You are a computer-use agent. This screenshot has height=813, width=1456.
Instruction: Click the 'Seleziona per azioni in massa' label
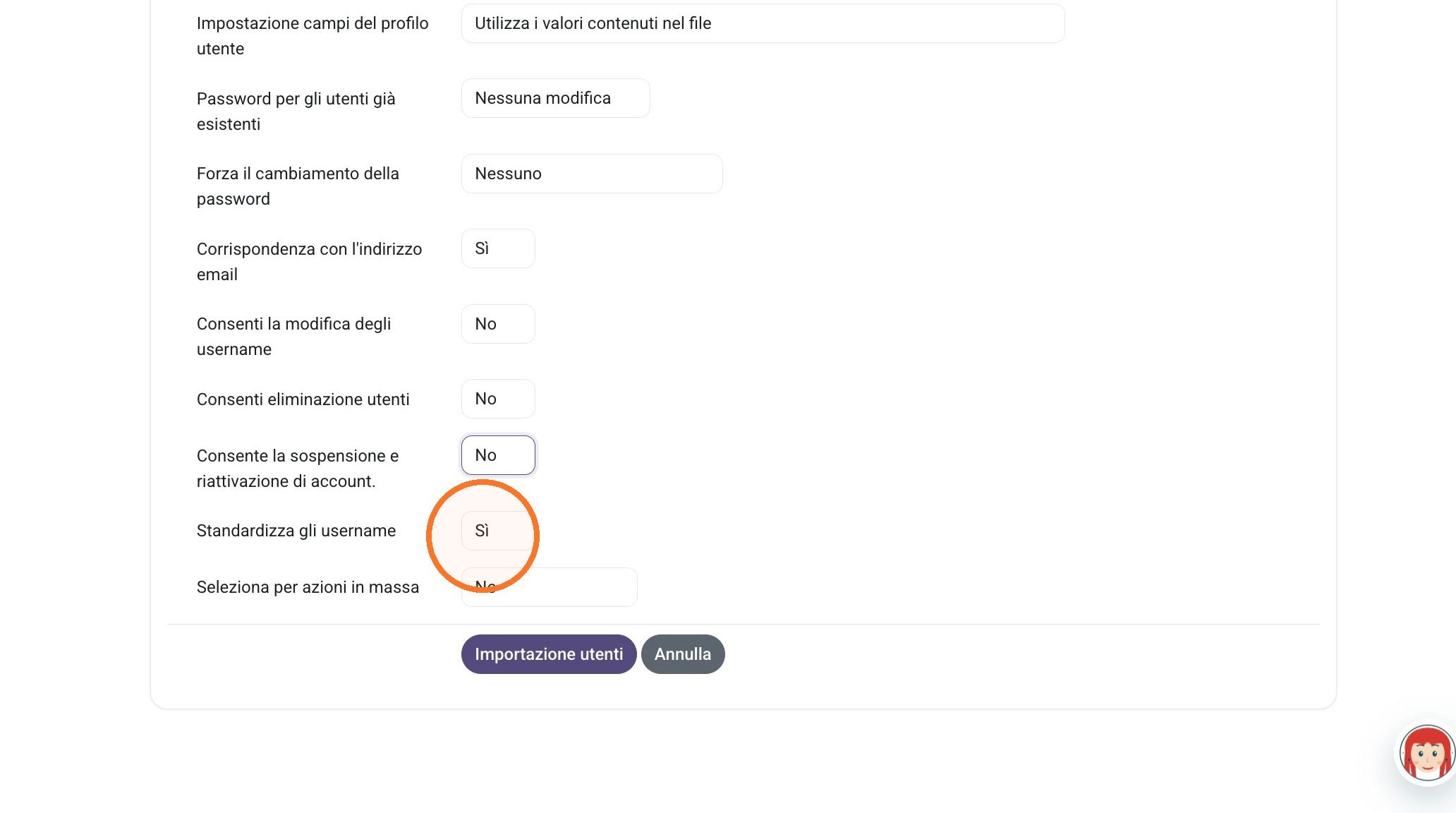pos(308,587)
